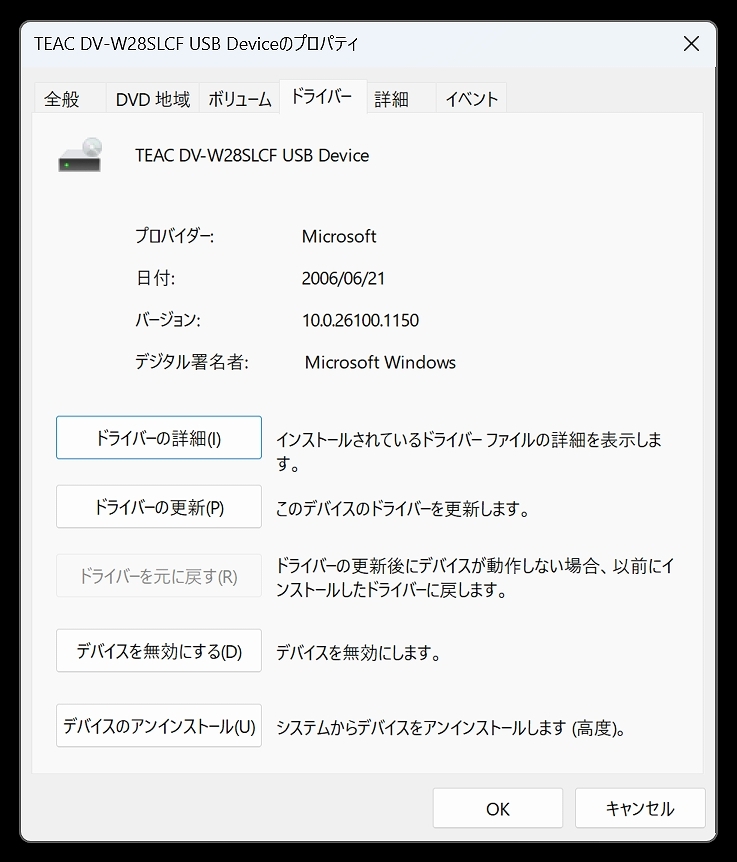Click デバイスを無効にする(D) button

click(x=159, y=650)
